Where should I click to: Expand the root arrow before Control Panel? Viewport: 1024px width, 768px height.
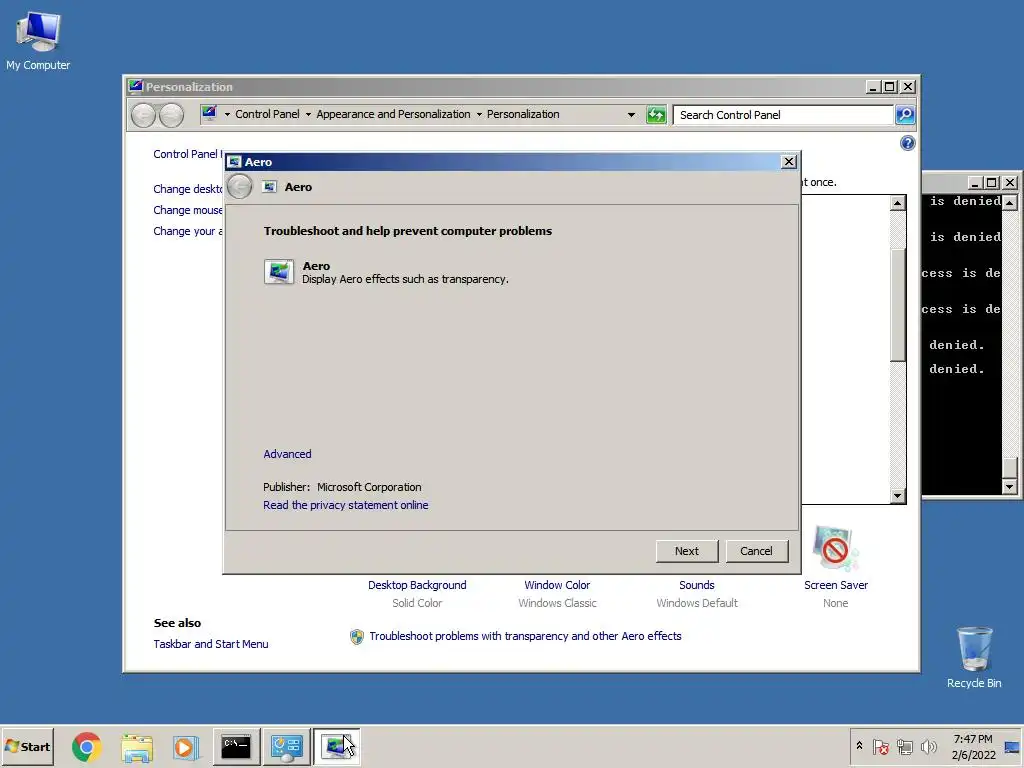227,114
